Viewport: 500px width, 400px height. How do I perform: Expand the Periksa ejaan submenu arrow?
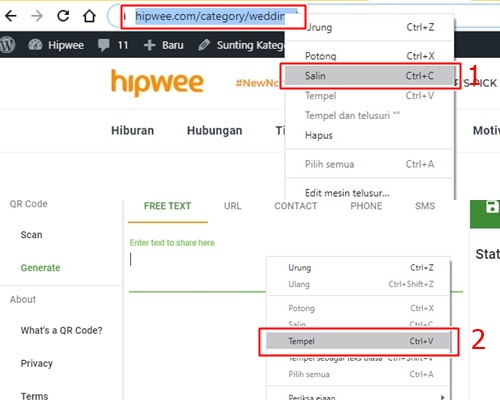coord(442,397)
